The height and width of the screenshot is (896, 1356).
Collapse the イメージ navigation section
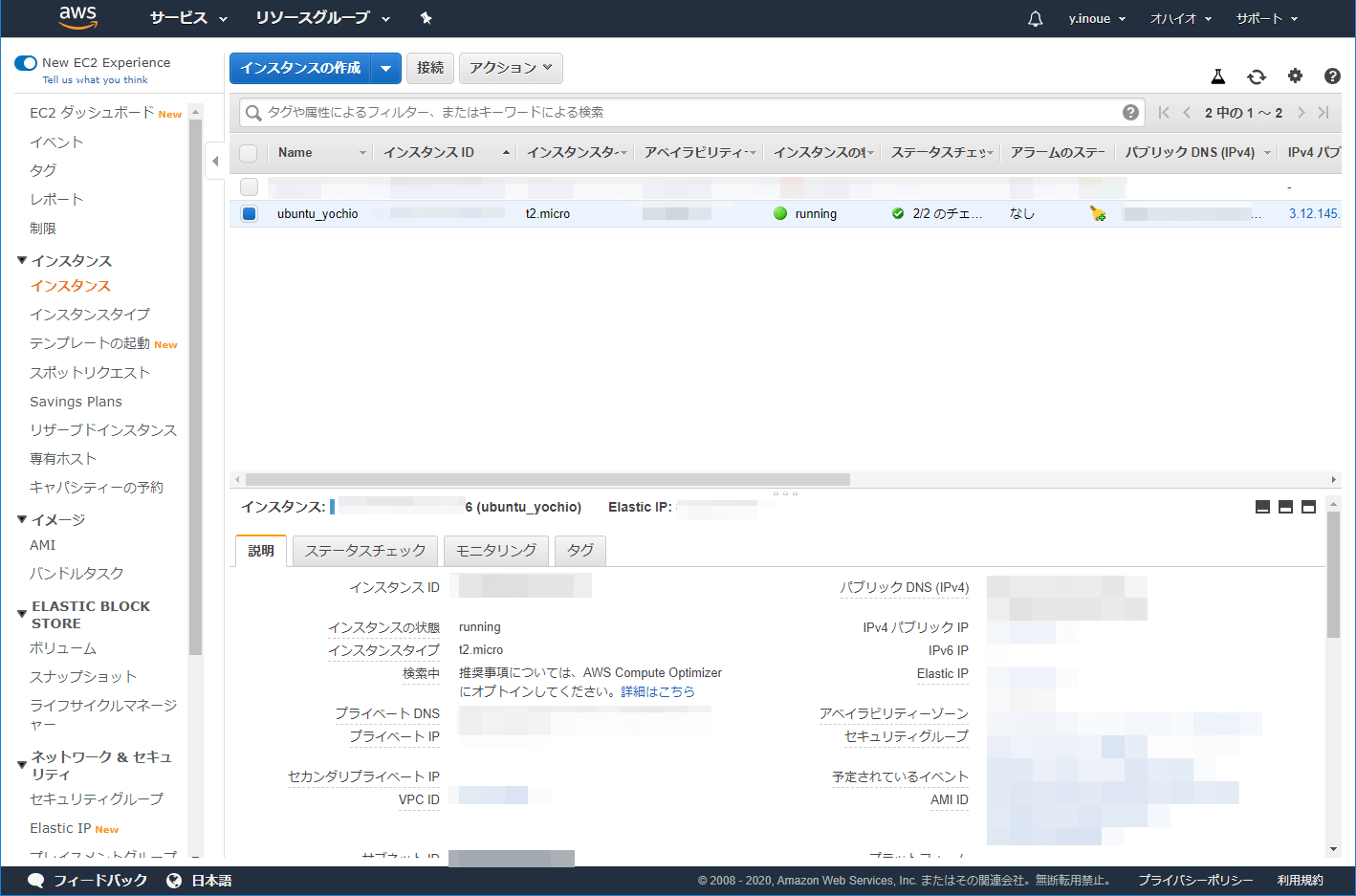tap(22, 520)
